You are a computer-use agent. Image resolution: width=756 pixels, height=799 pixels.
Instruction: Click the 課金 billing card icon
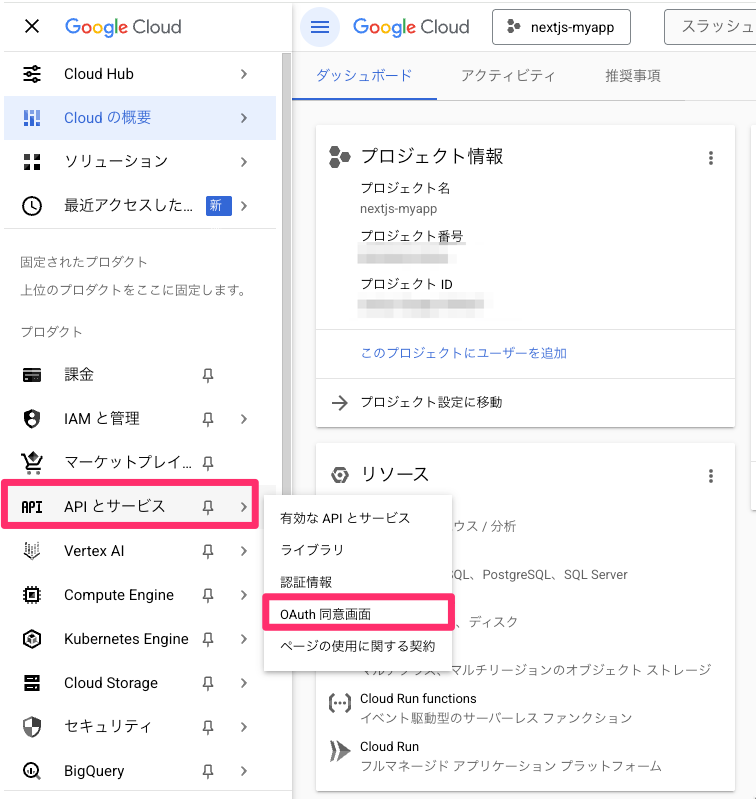(x=32, y=375)
